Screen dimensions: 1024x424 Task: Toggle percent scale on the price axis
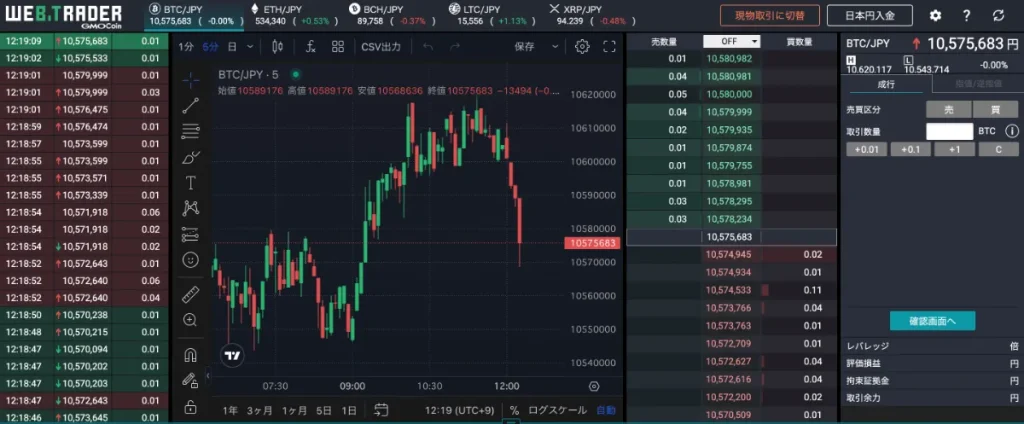click(514, 410)
